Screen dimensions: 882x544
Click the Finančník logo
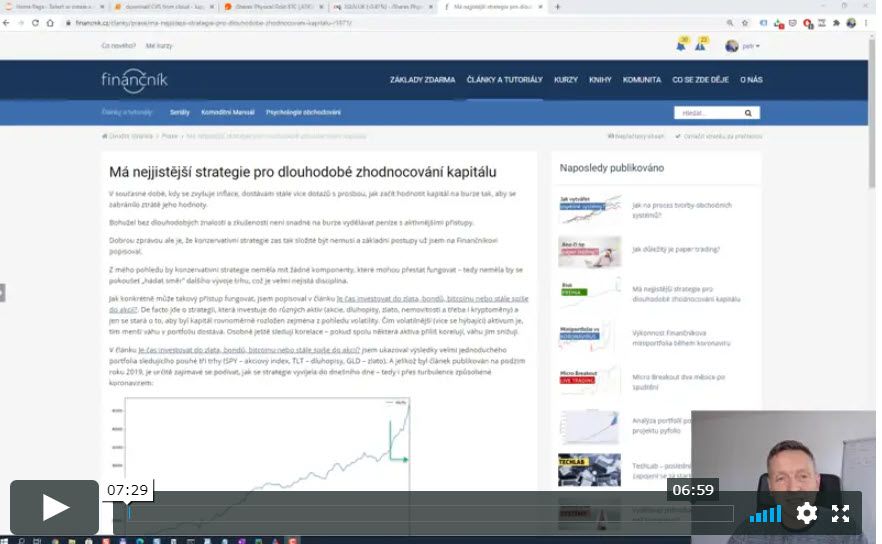[x=134, y=80]
